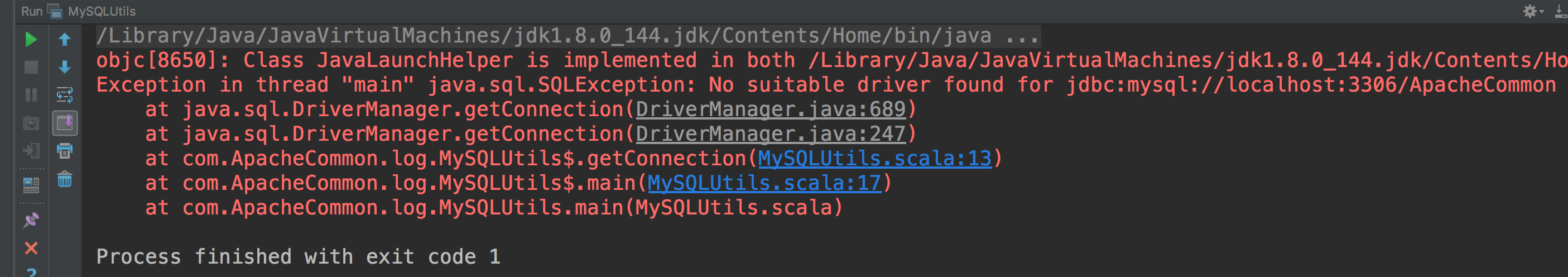Close the run tab with red X

pos(31,248)
